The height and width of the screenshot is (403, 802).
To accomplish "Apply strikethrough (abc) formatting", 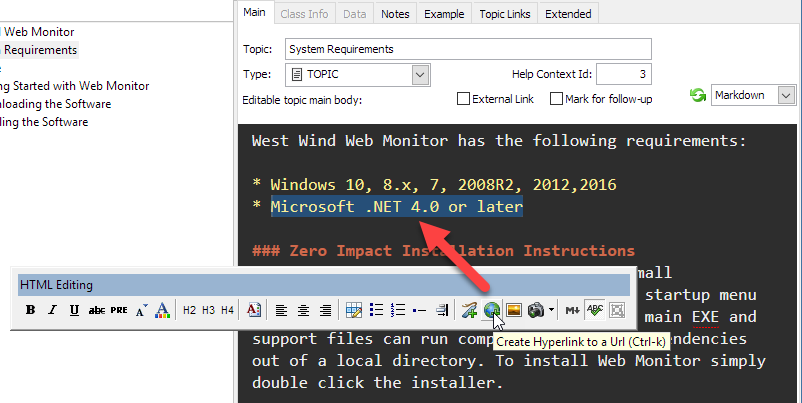I will [97, 310].
